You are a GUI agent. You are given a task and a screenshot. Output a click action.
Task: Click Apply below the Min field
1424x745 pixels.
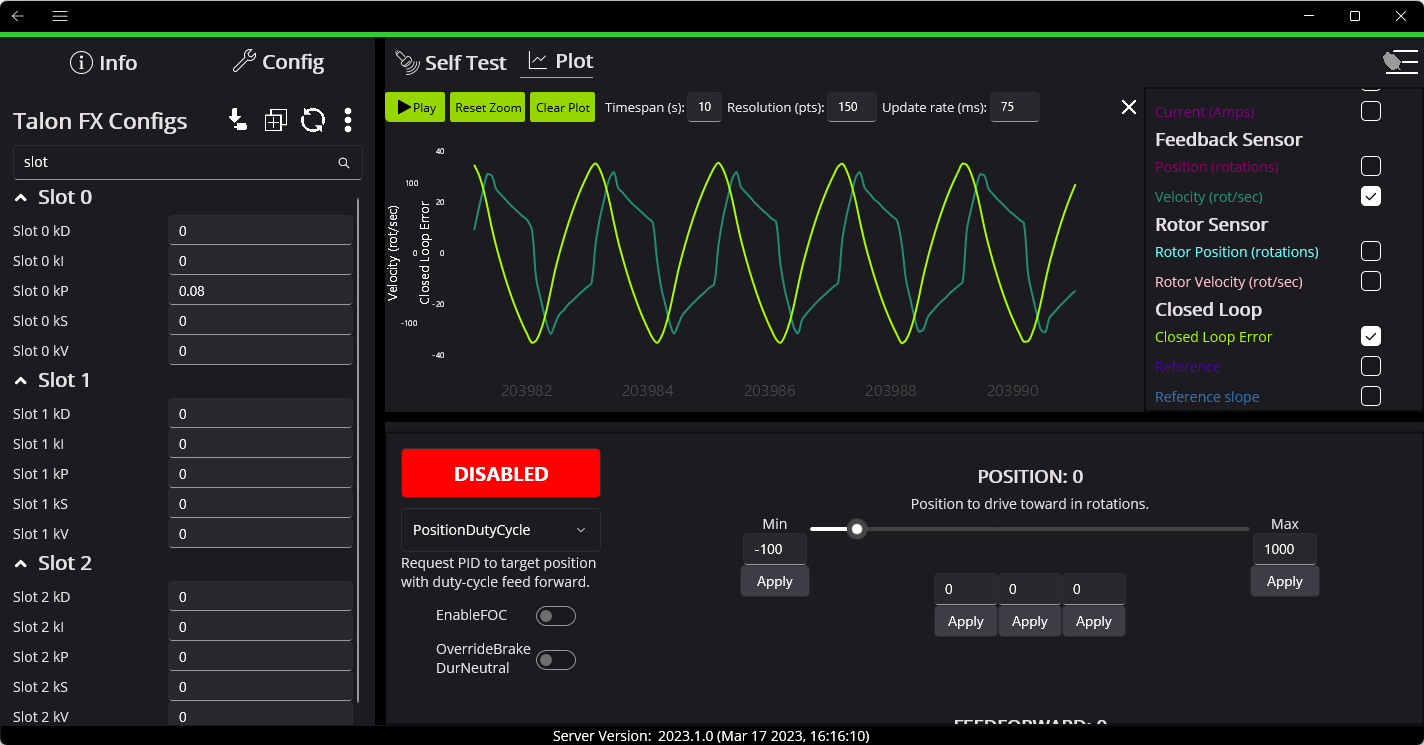775,581
